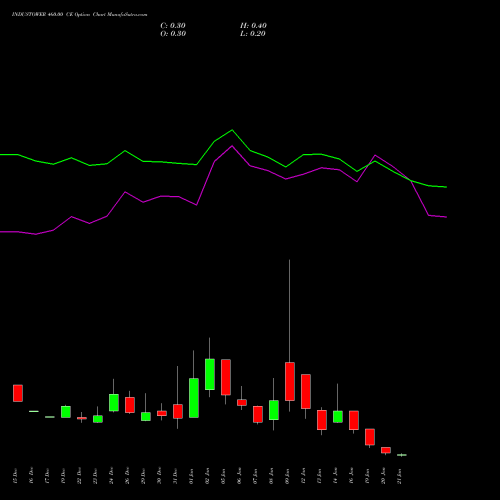Click the 22 Dec date label
500x500 pixels.
(79, 476)
